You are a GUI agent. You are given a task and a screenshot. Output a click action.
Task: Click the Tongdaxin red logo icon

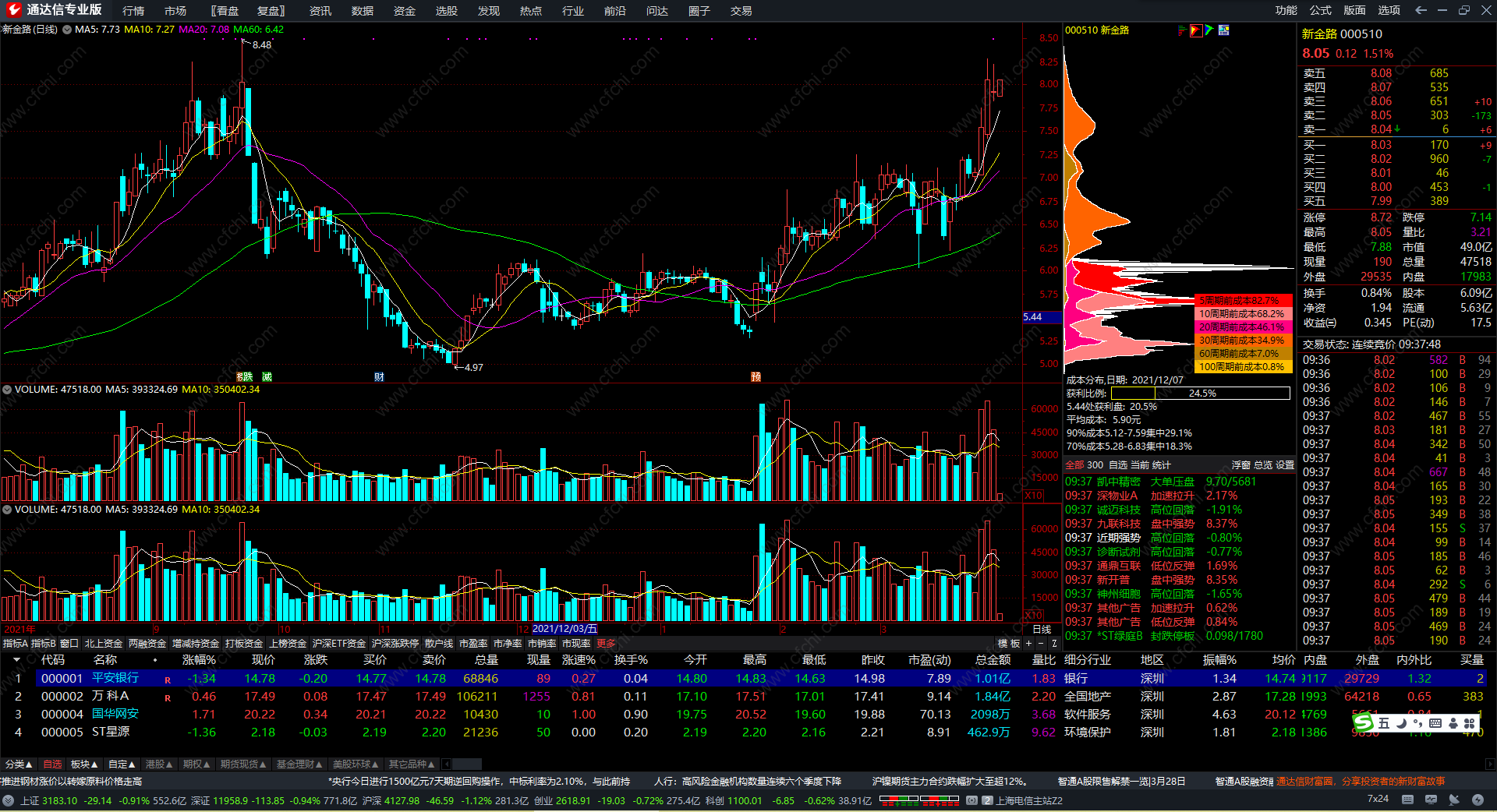click(x=13, y=10)
